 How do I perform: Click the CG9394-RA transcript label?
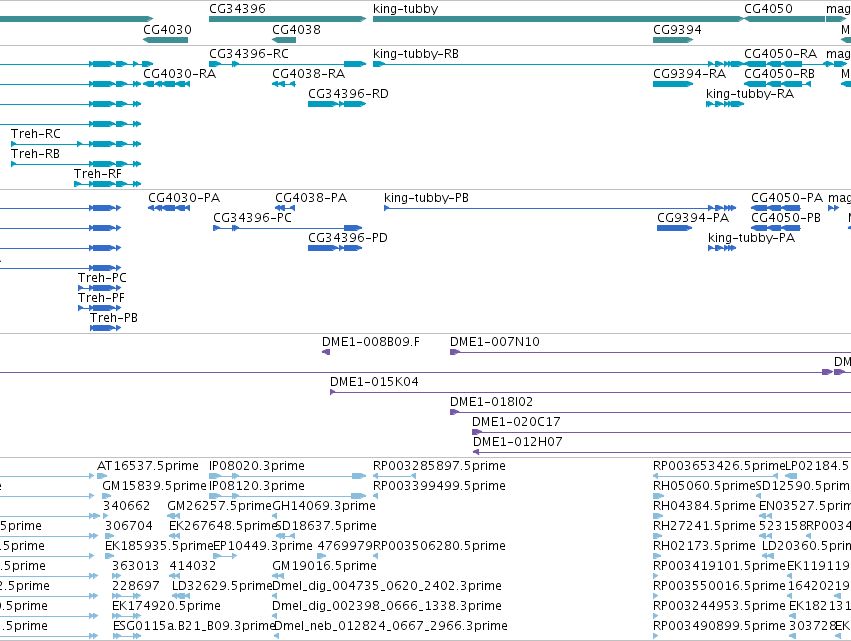(689, 74)
